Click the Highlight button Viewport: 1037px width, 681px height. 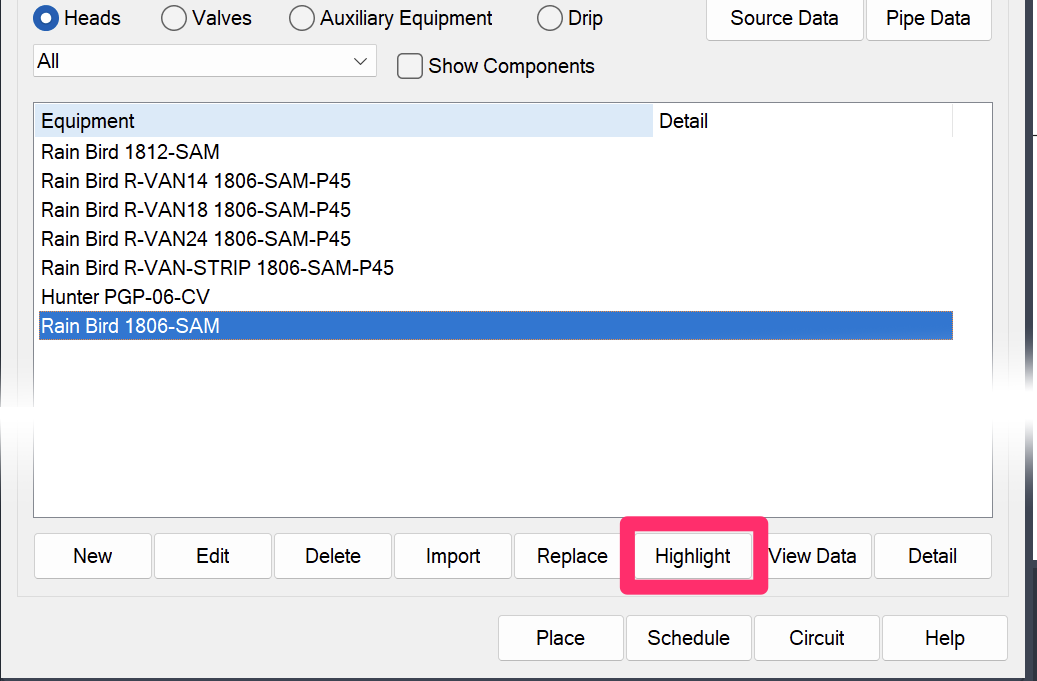[x=693, y=556]
